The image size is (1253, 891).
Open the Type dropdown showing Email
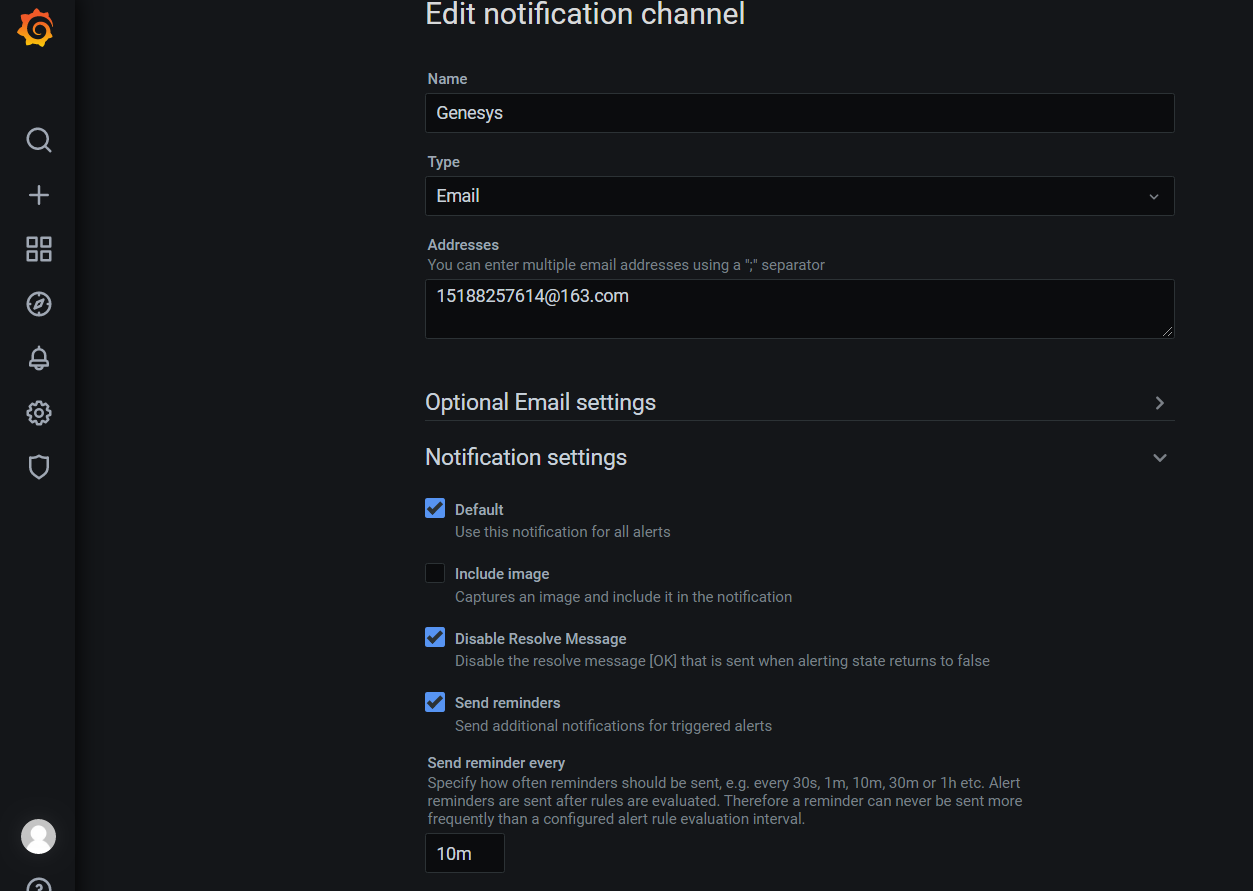[x=799, y=196]
